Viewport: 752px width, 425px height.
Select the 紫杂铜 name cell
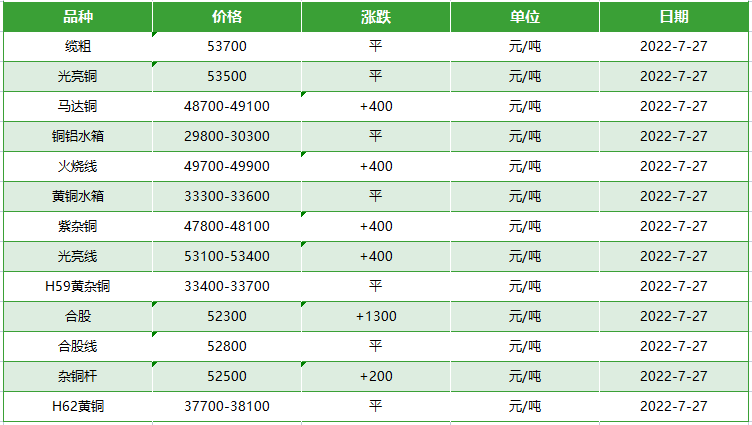[x=78, y=226]
